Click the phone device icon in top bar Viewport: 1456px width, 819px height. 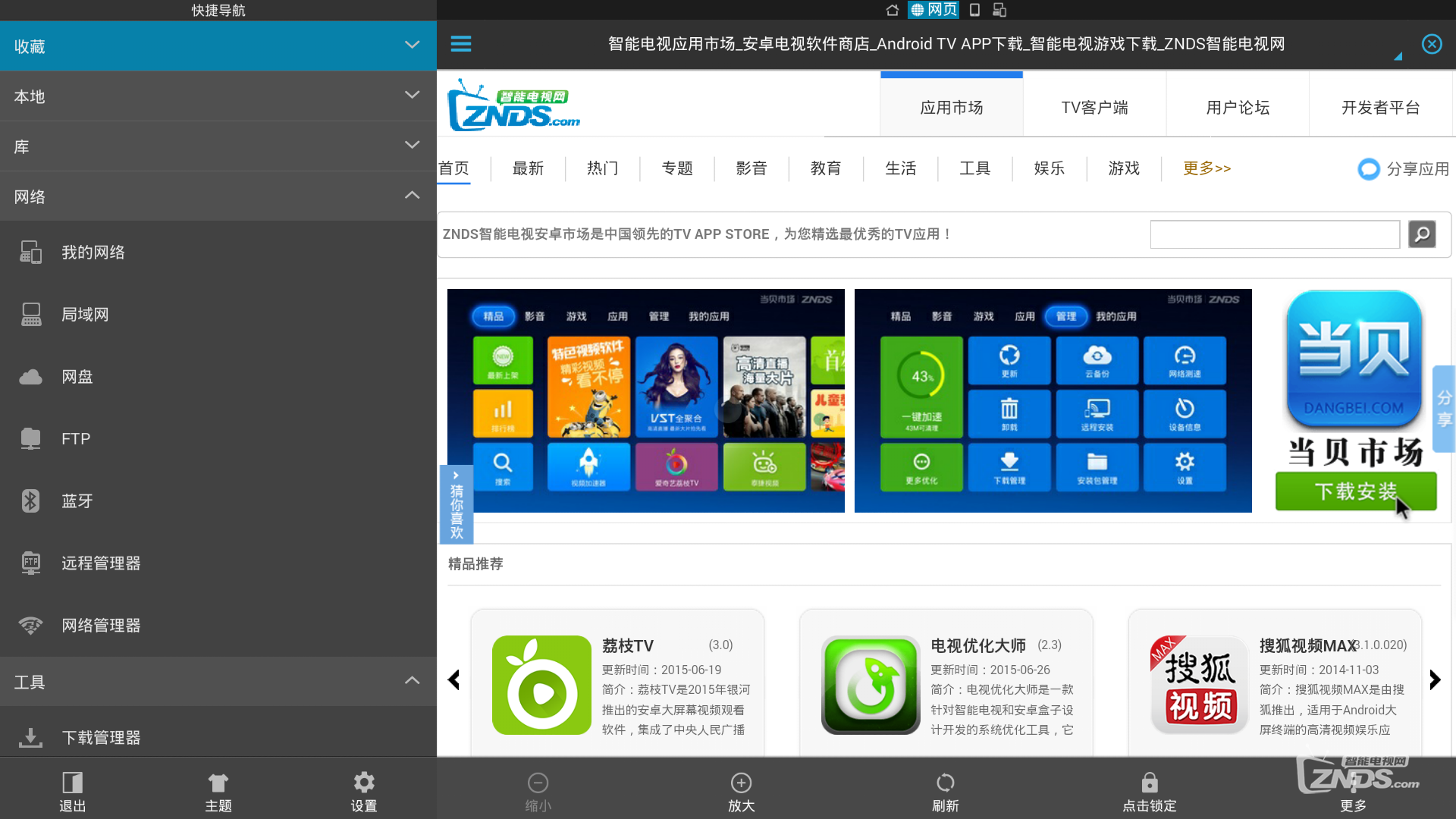975,10
